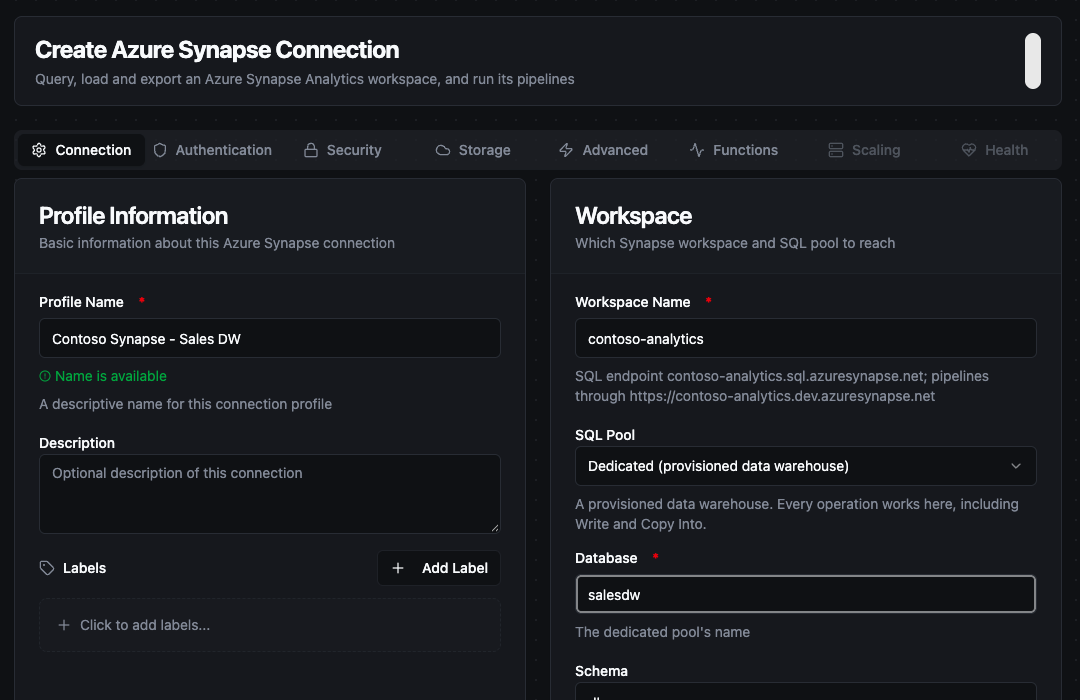Screen dimensions: 1080x700
Task: Click the gear icon on Connection tab
Action: pyautogui.click(x=39, y=150)
